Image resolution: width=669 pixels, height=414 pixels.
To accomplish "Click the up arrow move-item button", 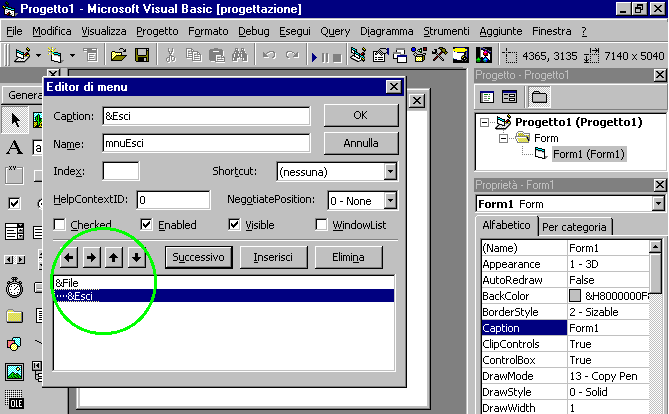I will tap(113, 257).
